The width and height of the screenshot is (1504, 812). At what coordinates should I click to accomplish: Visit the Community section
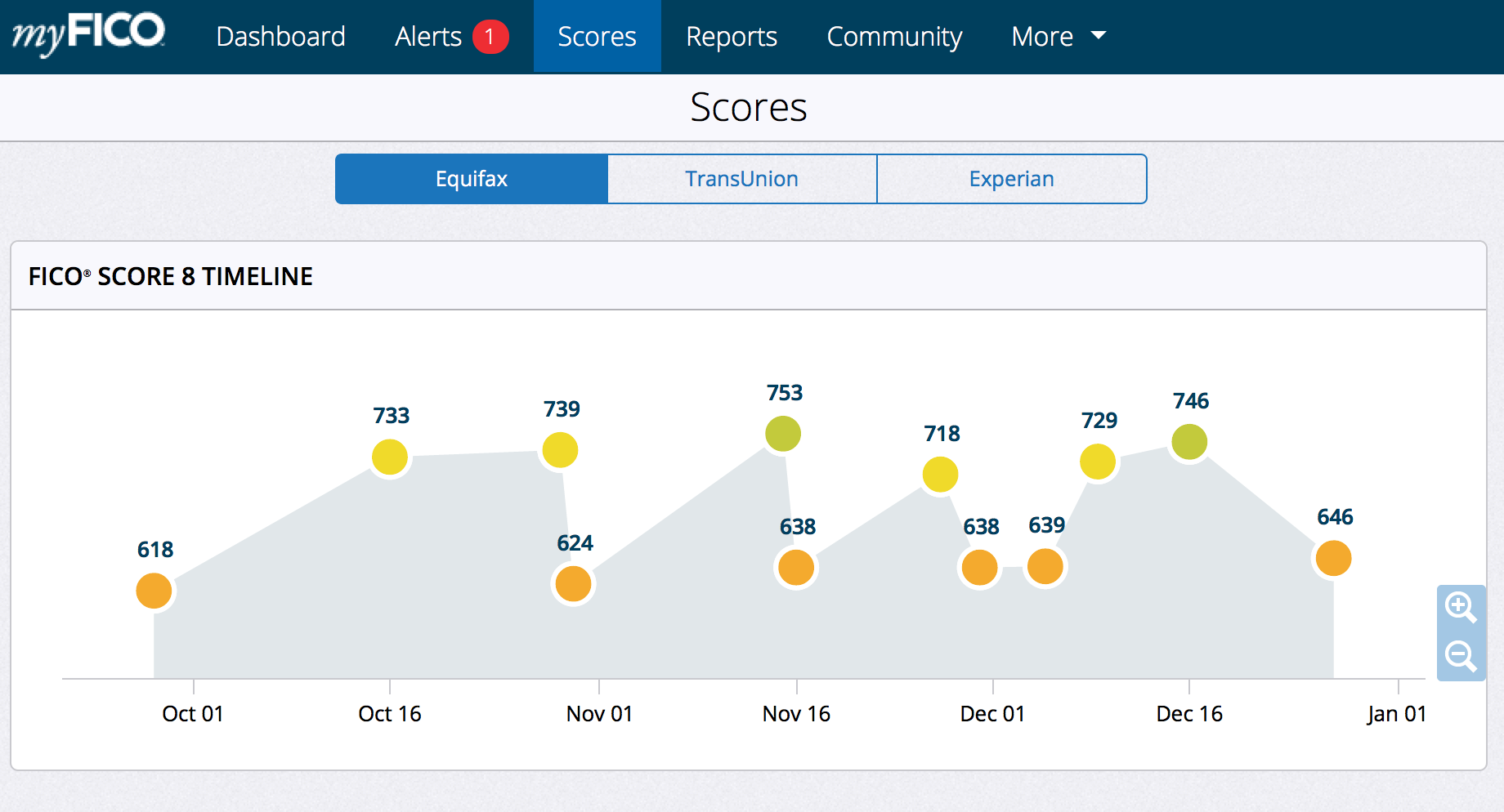[894, 37]
